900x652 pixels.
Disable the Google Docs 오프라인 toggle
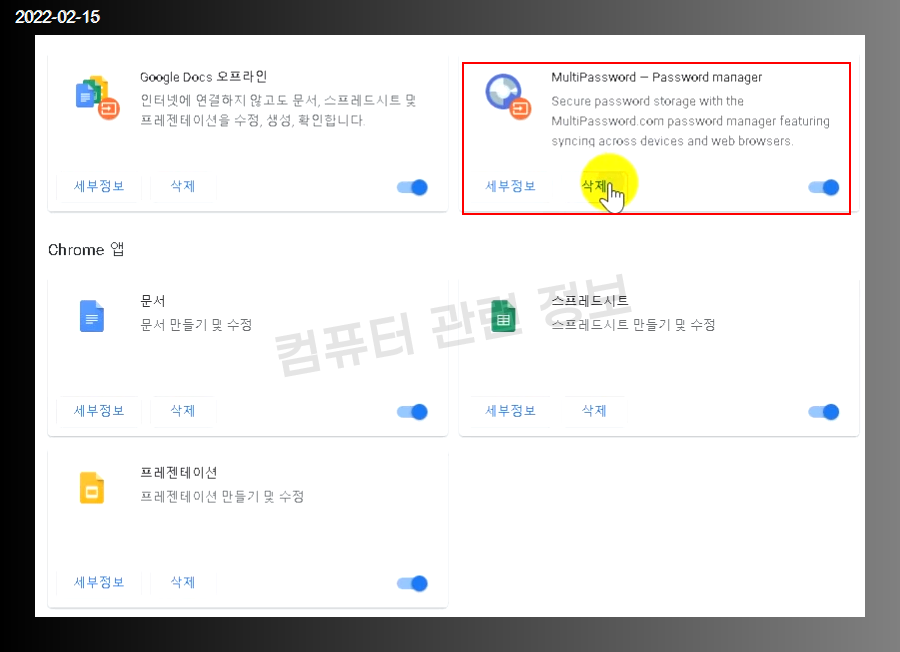coord(412,187)
